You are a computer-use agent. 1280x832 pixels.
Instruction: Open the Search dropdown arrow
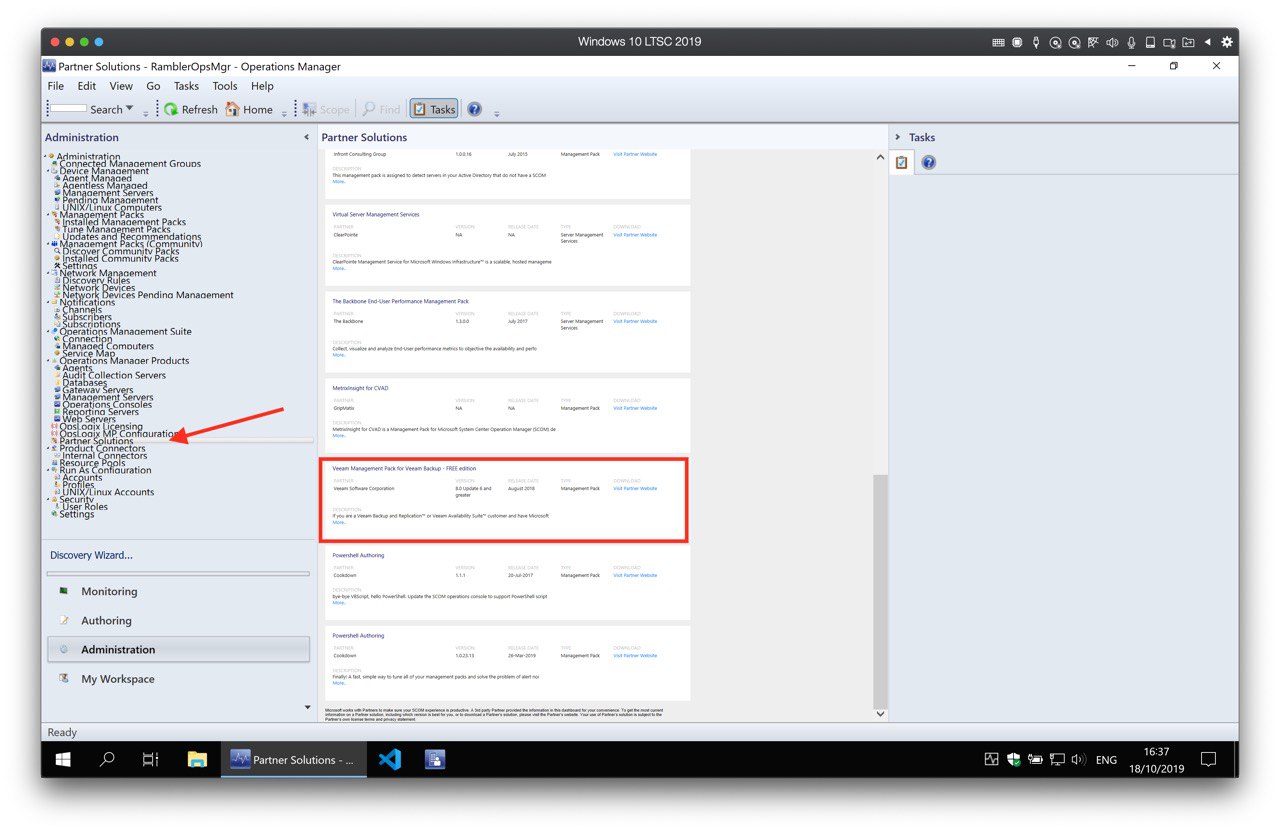click(129, 109)
